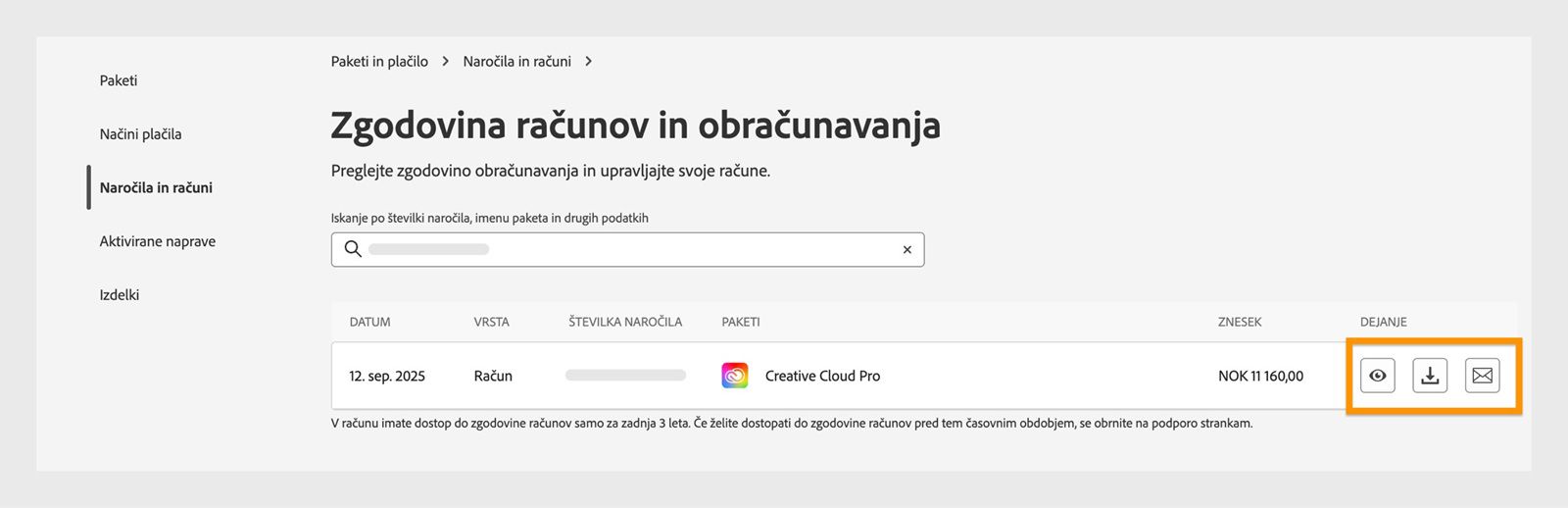Image resolution: width=1568 pixels, height=508 pixels.
Task: Open Izdelki in the sidebar
Action: (120, 294)
